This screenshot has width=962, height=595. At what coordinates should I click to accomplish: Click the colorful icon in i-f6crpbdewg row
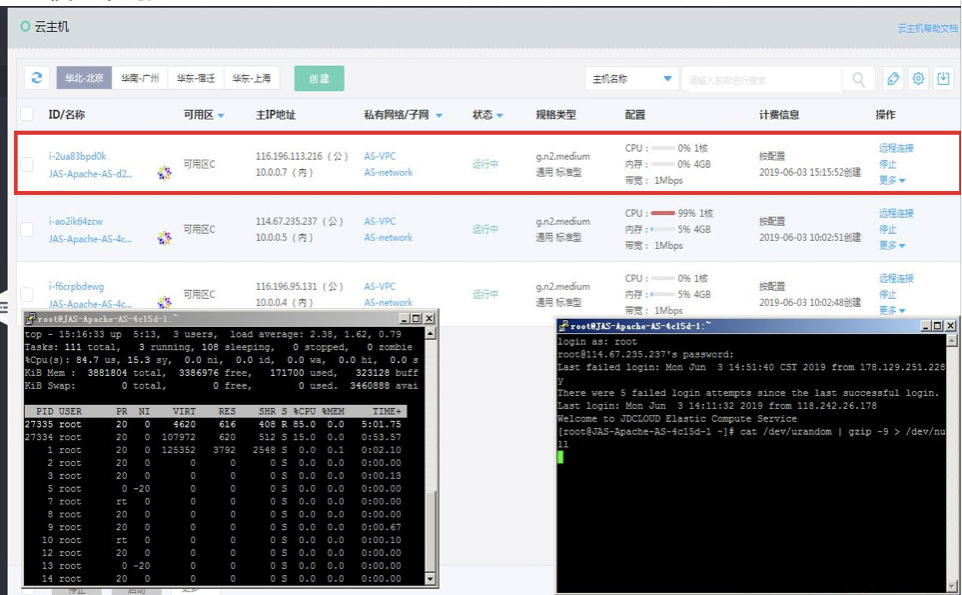tap(164, 302)
